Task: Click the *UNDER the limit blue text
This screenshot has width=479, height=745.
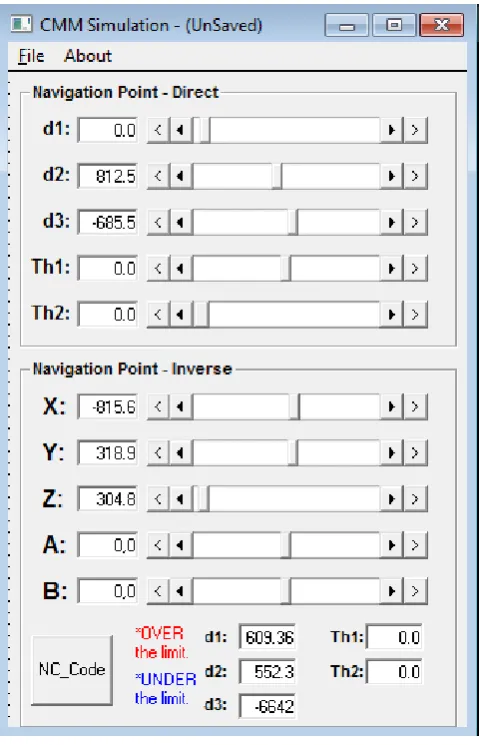Action: point(165,688)
